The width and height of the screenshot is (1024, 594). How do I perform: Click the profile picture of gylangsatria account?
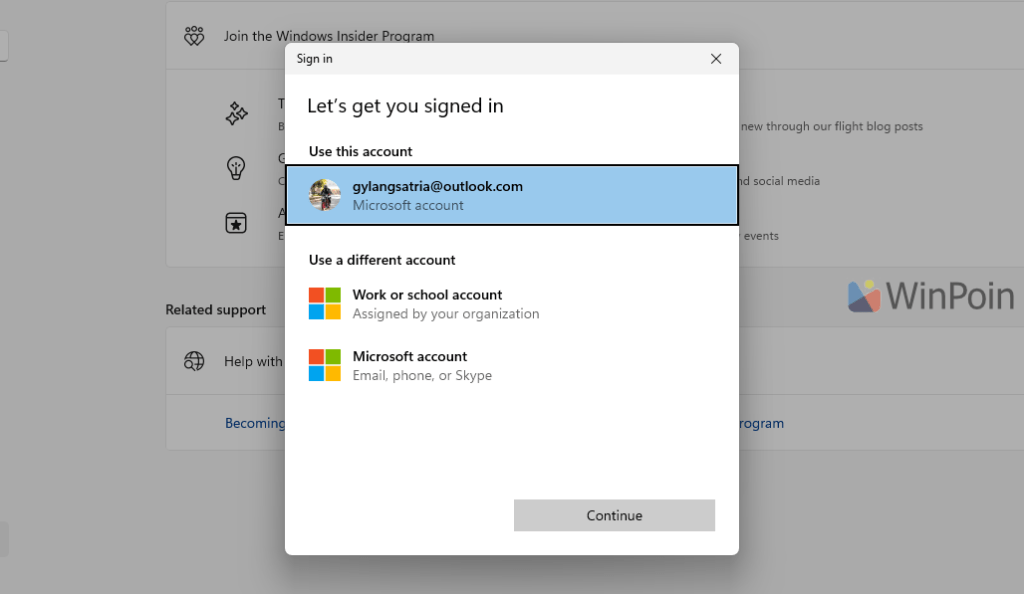(x=325, y=195)
